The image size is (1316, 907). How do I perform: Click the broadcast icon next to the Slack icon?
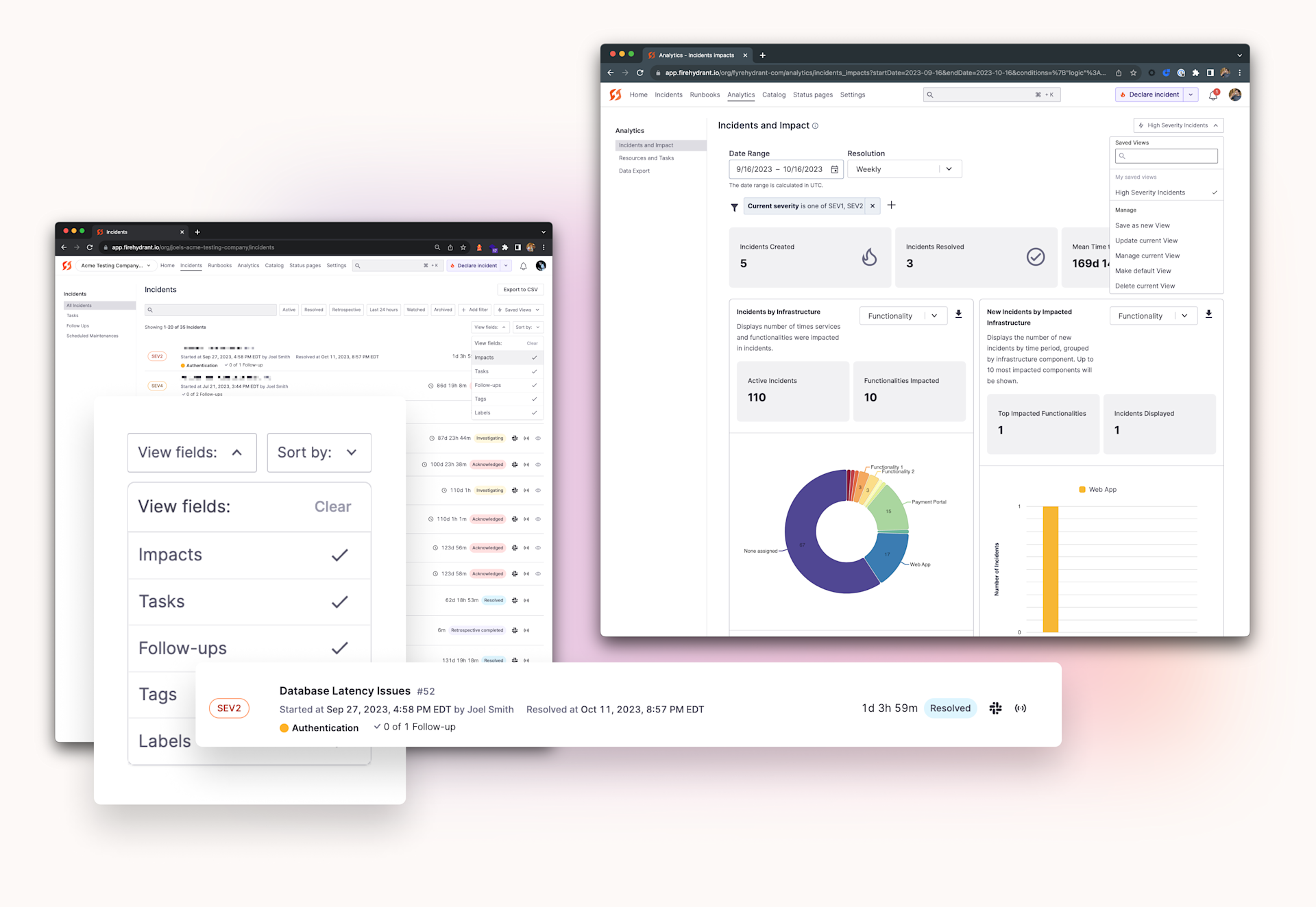click(x=1021, y=708)
